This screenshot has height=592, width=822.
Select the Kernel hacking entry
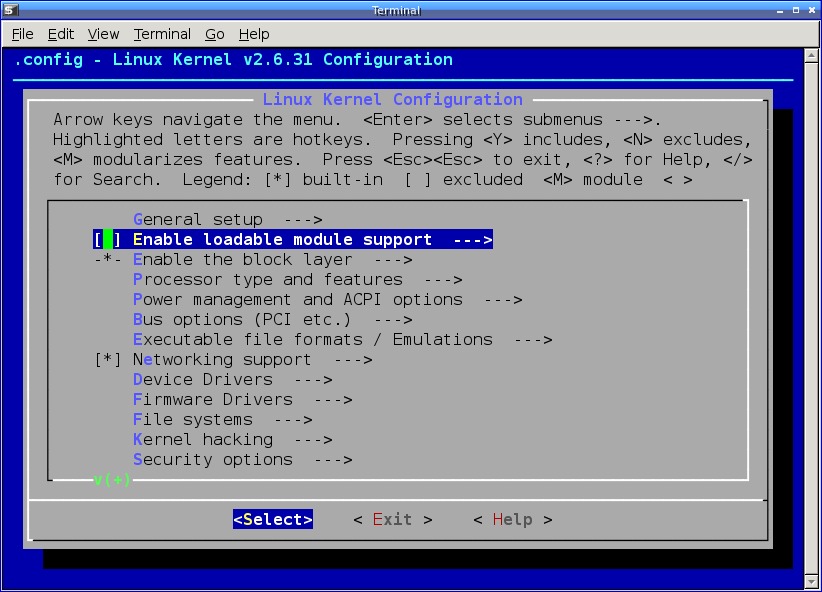[202, 440]
